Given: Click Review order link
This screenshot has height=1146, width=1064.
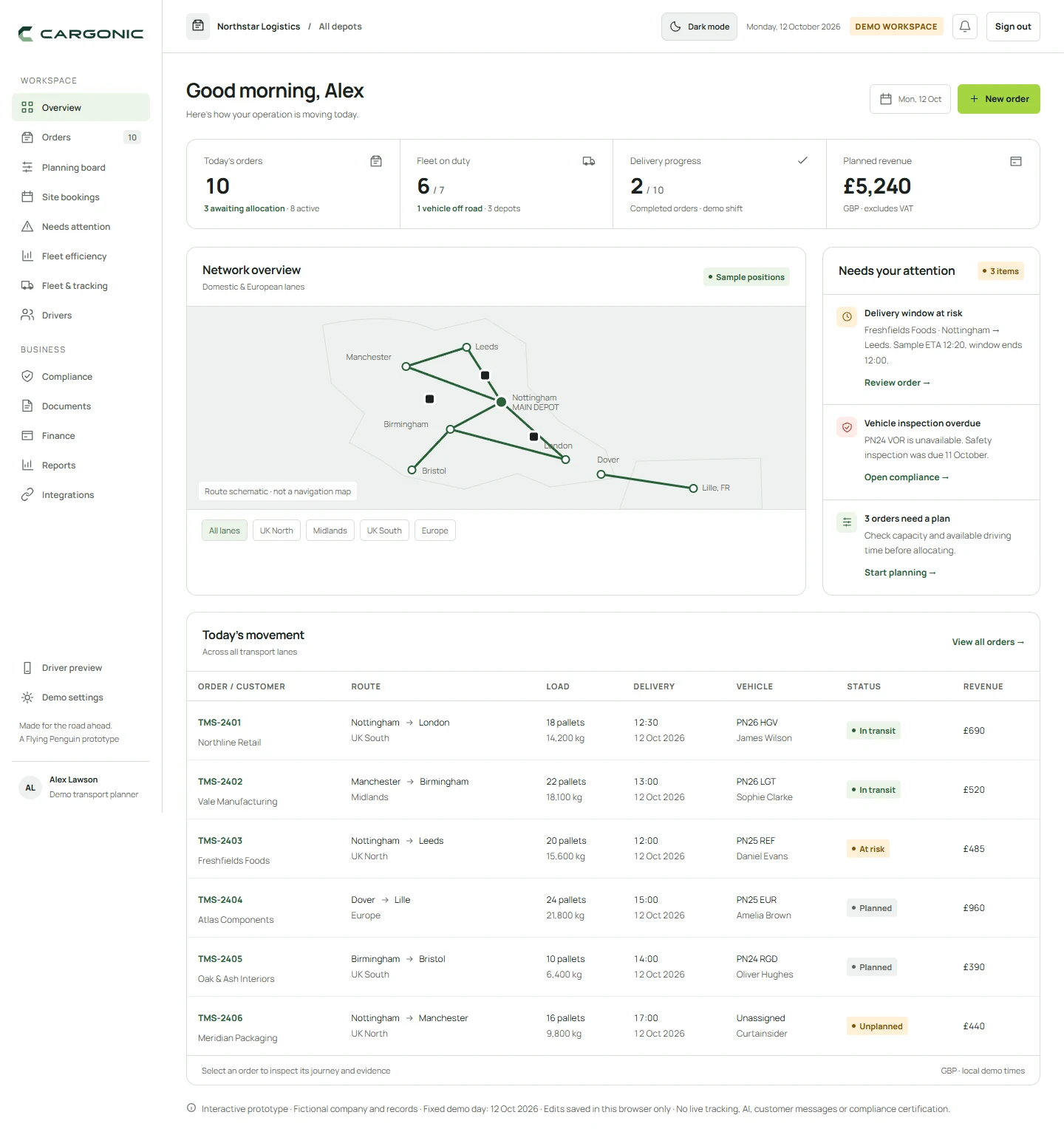Looking at the screenshot, I should [x=897, y=383].
